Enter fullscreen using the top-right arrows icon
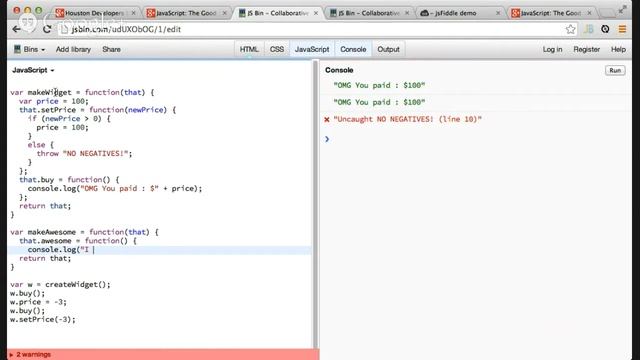This screenshot has width=640, height=360. tap(622, 10)
